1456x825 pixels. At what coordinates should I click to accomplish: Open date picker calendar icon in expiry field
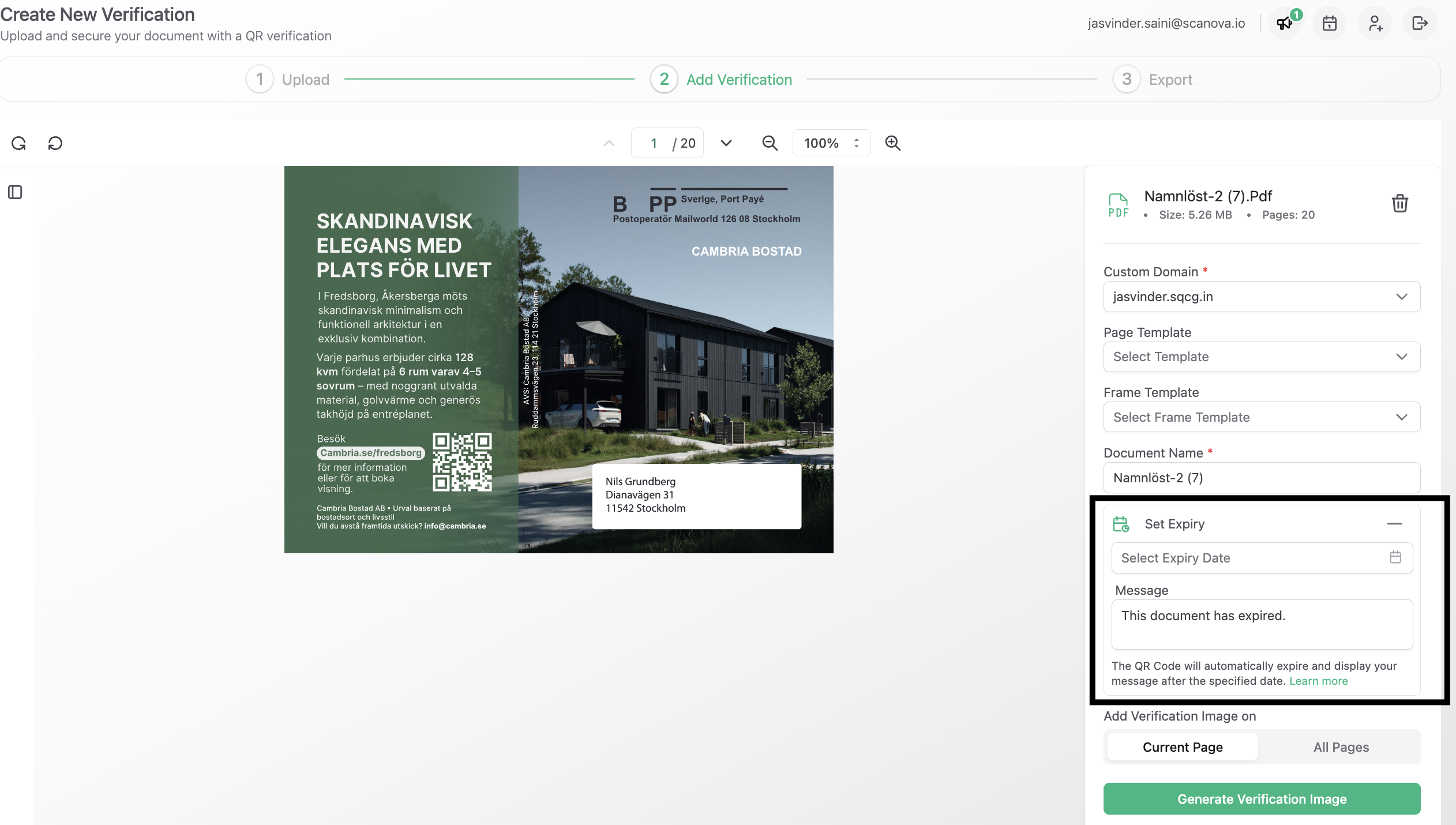[1395, 557]
